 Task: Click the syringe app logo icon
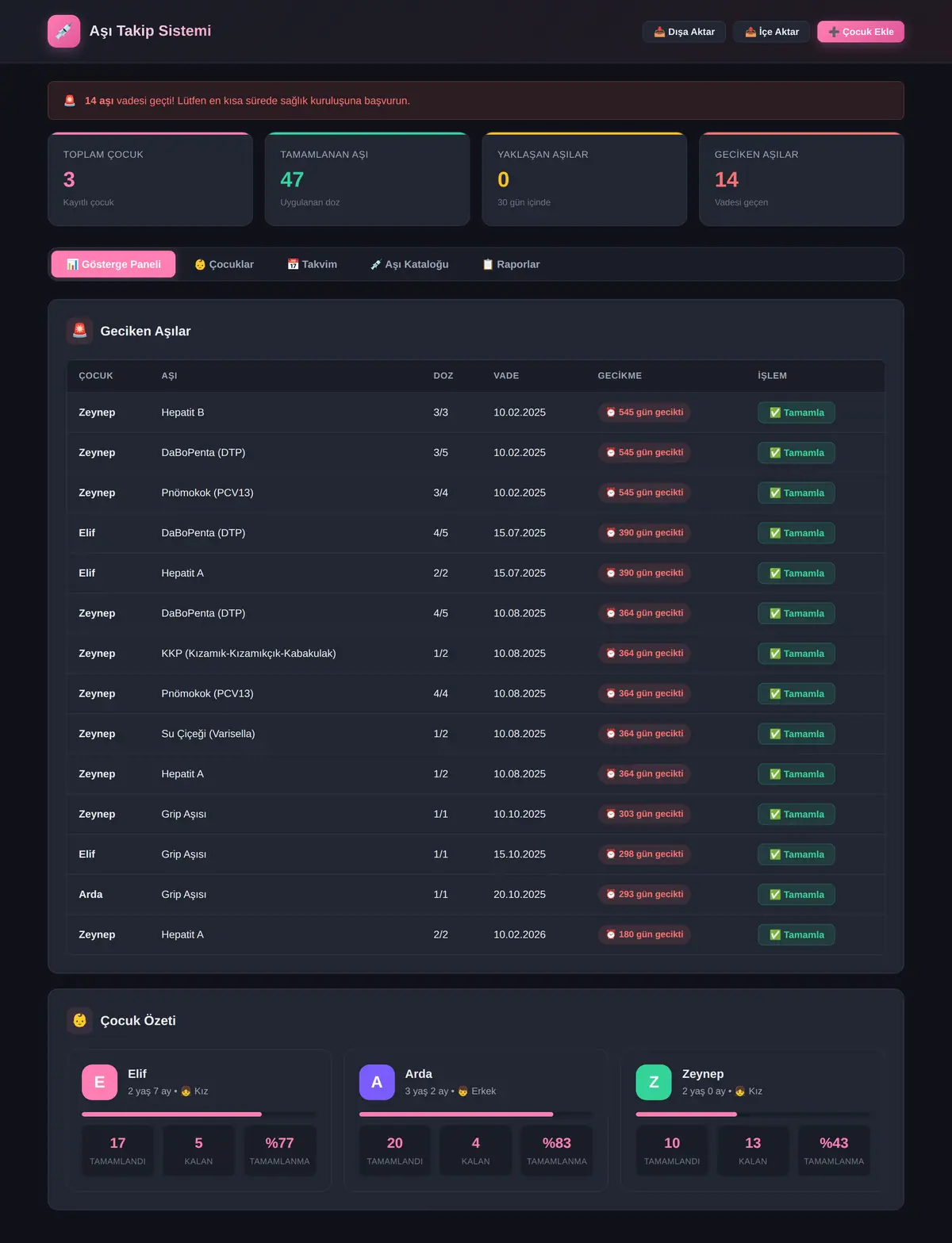point(63,31)
